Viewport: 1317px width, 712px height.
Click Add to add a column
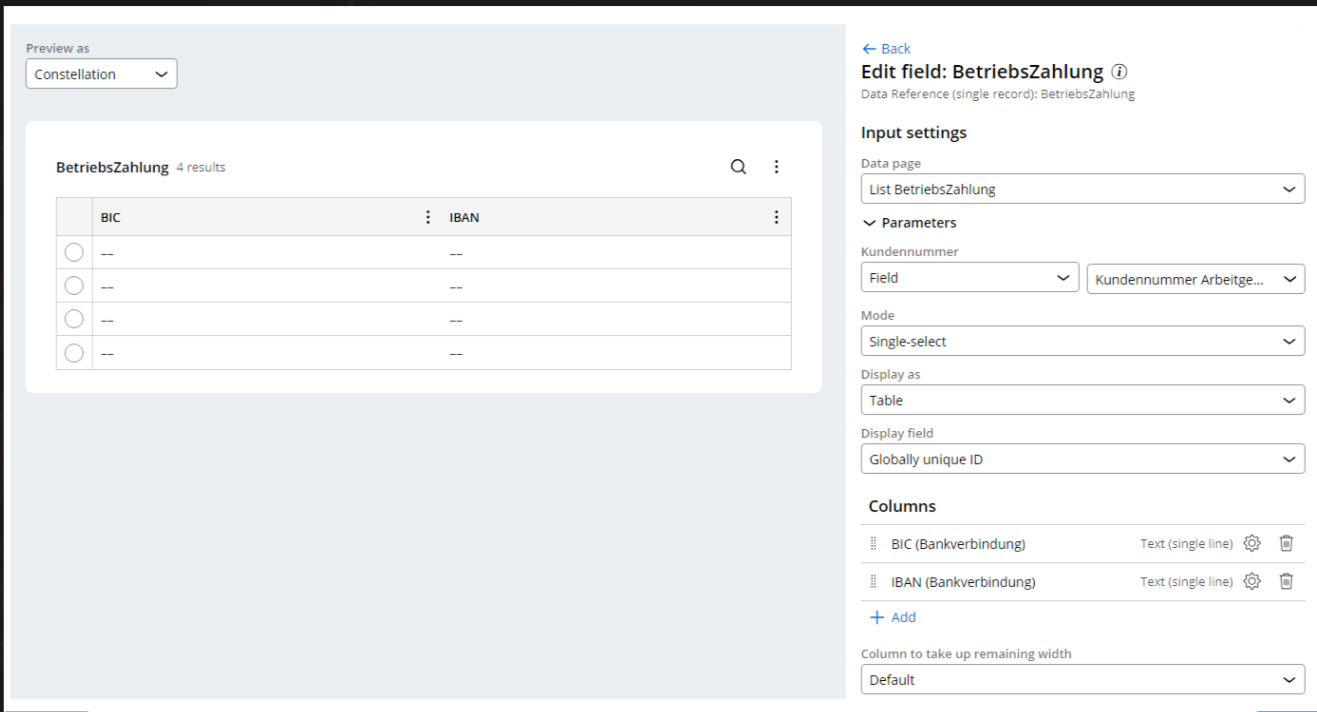[892, 617]
